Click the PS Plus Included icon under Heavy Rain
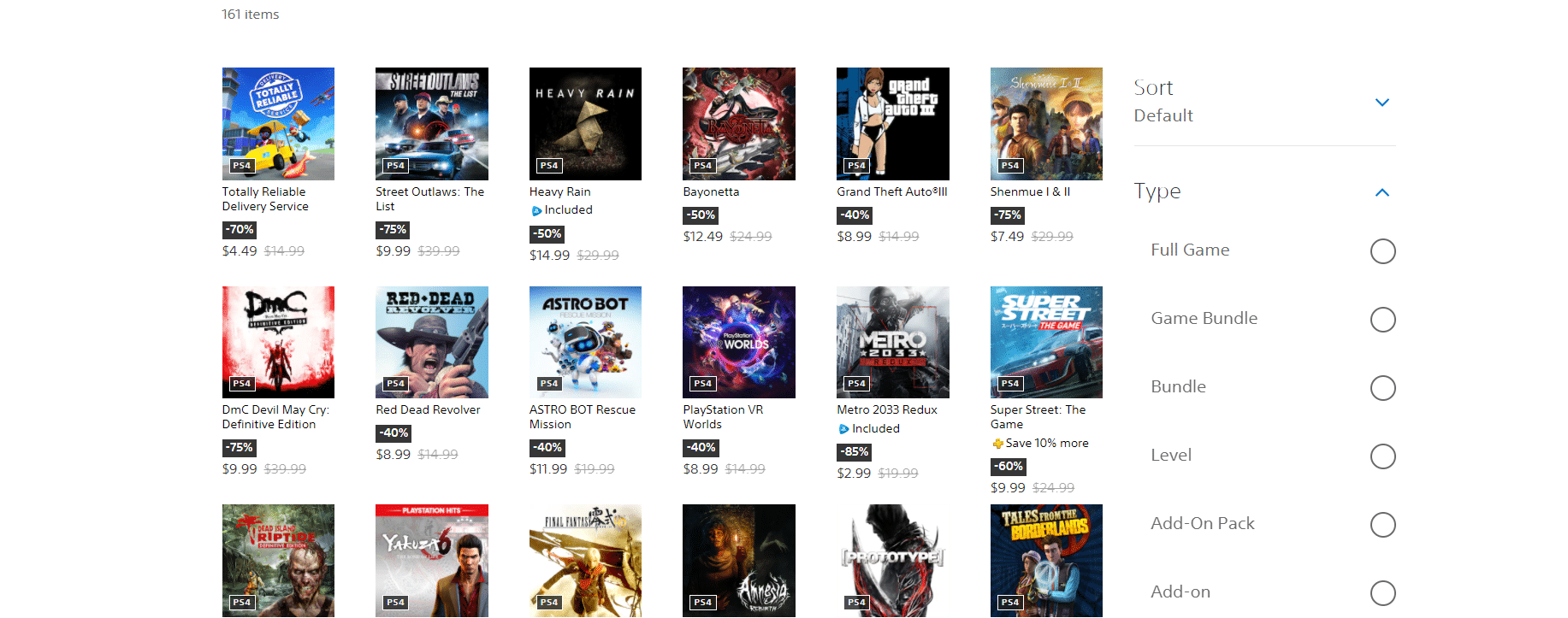 (536, 210)
